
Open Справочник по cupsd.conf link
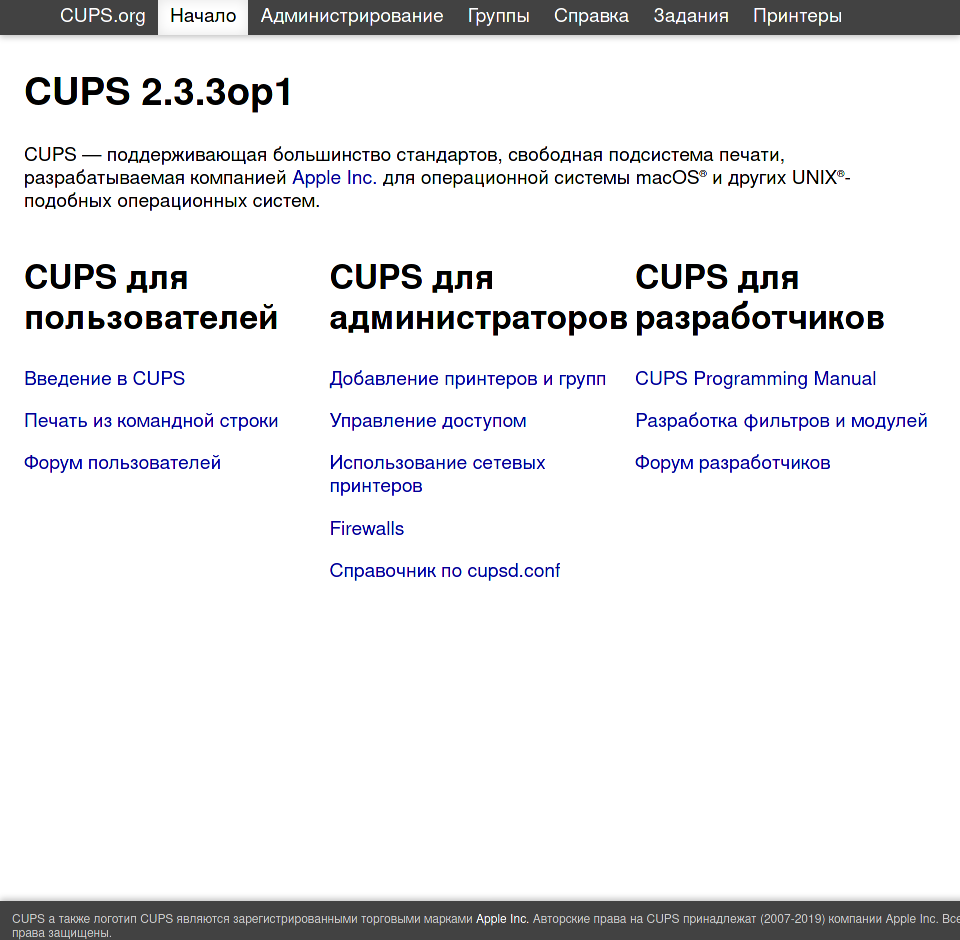point(444,571)
